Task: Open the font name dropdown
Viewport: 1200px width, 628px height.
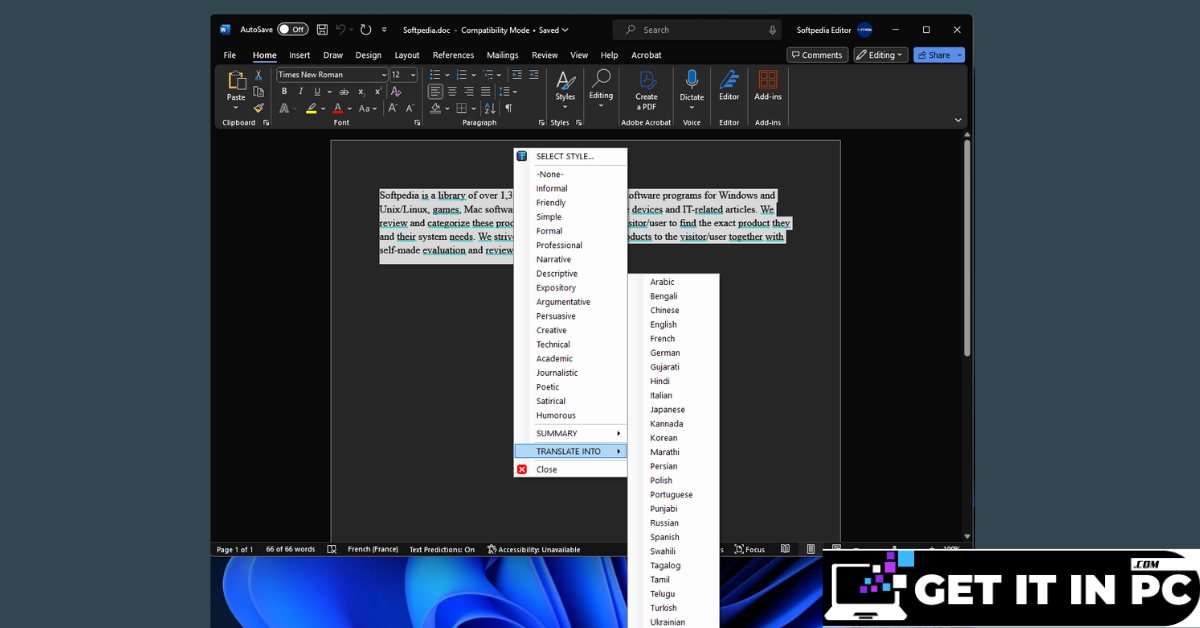Action: point(384,75)
